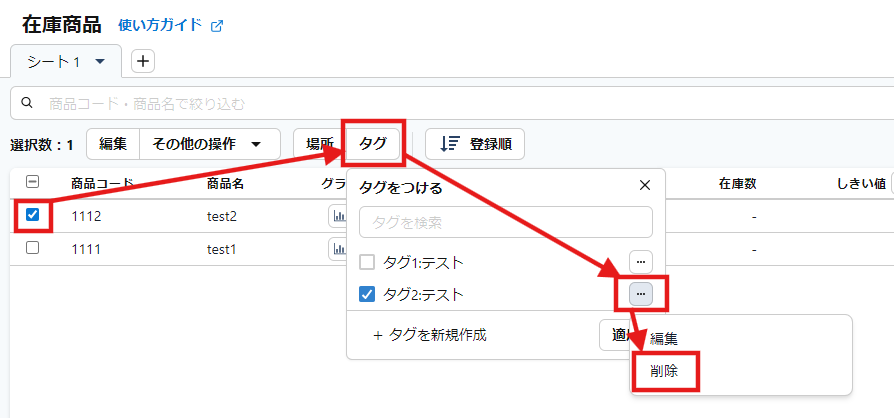Open the external link icon beside 使い方ガイド
The height and width of the screenshot is (418, 894).
217,25
